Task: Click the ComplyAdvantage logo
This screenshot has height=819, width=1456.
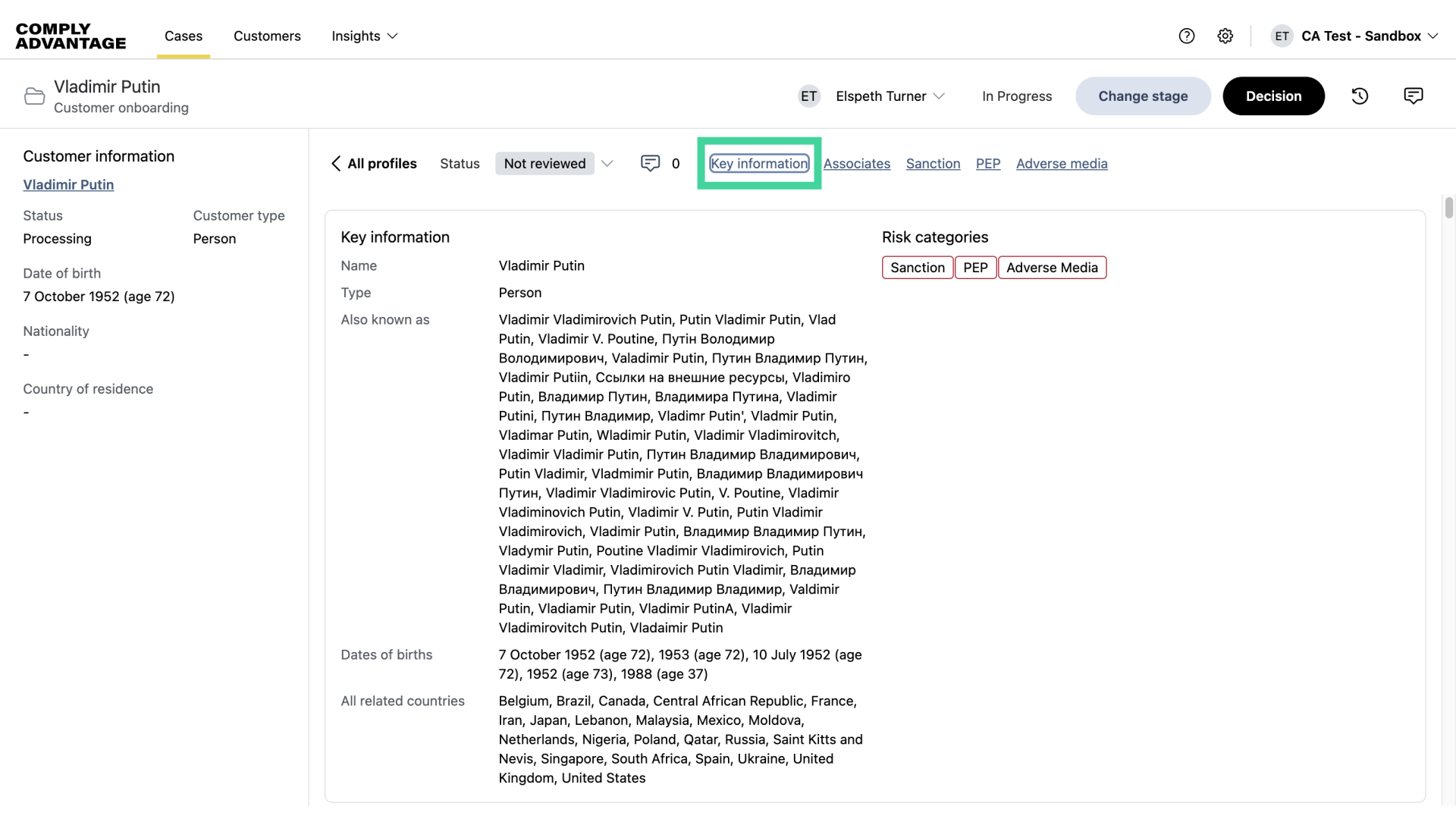Action: coord(70,36)
